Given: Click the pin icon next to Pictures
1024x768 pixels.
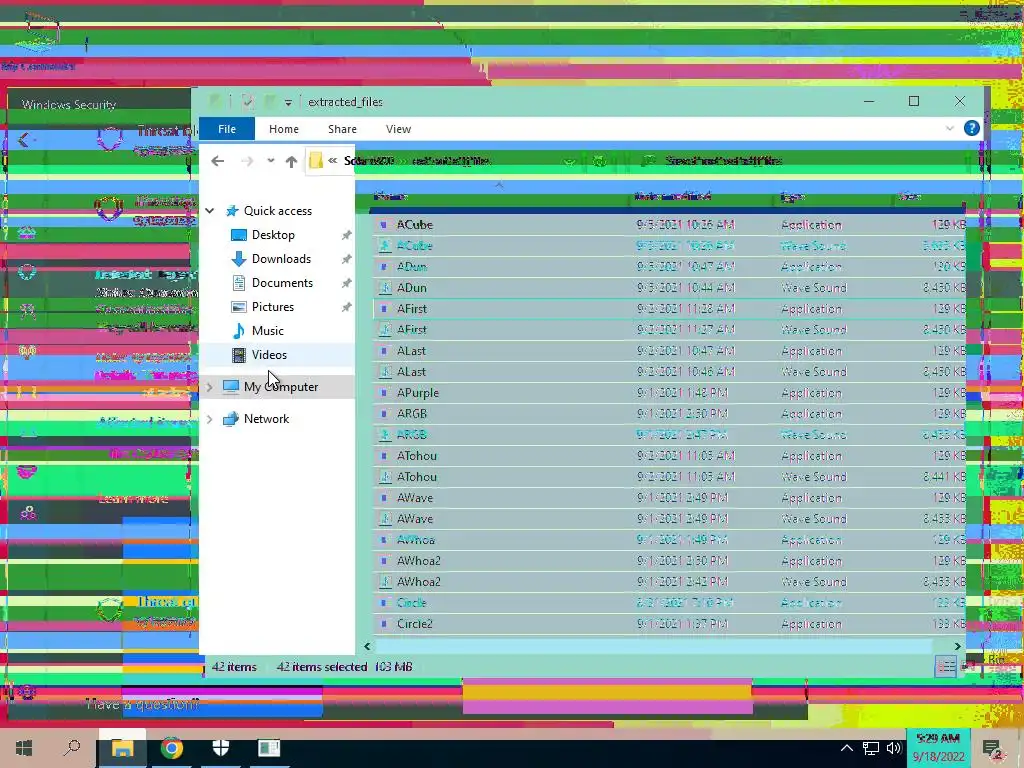Looking at the screenshot, I should pyautogui.click(x=346, y=307).
